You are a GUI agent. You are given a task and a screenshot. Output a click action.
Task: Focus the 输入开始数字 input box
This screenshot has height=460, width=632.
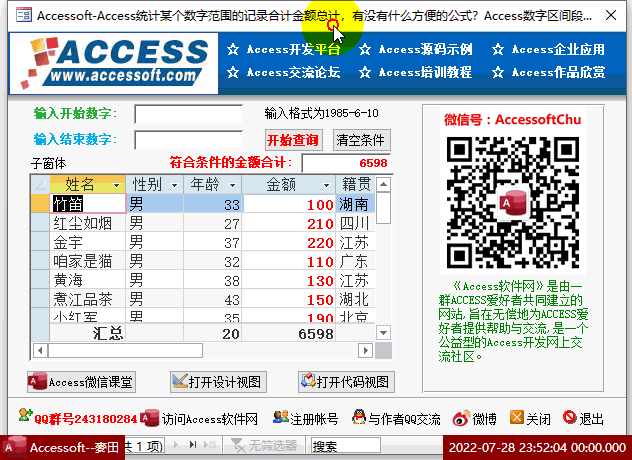(189, 114)
